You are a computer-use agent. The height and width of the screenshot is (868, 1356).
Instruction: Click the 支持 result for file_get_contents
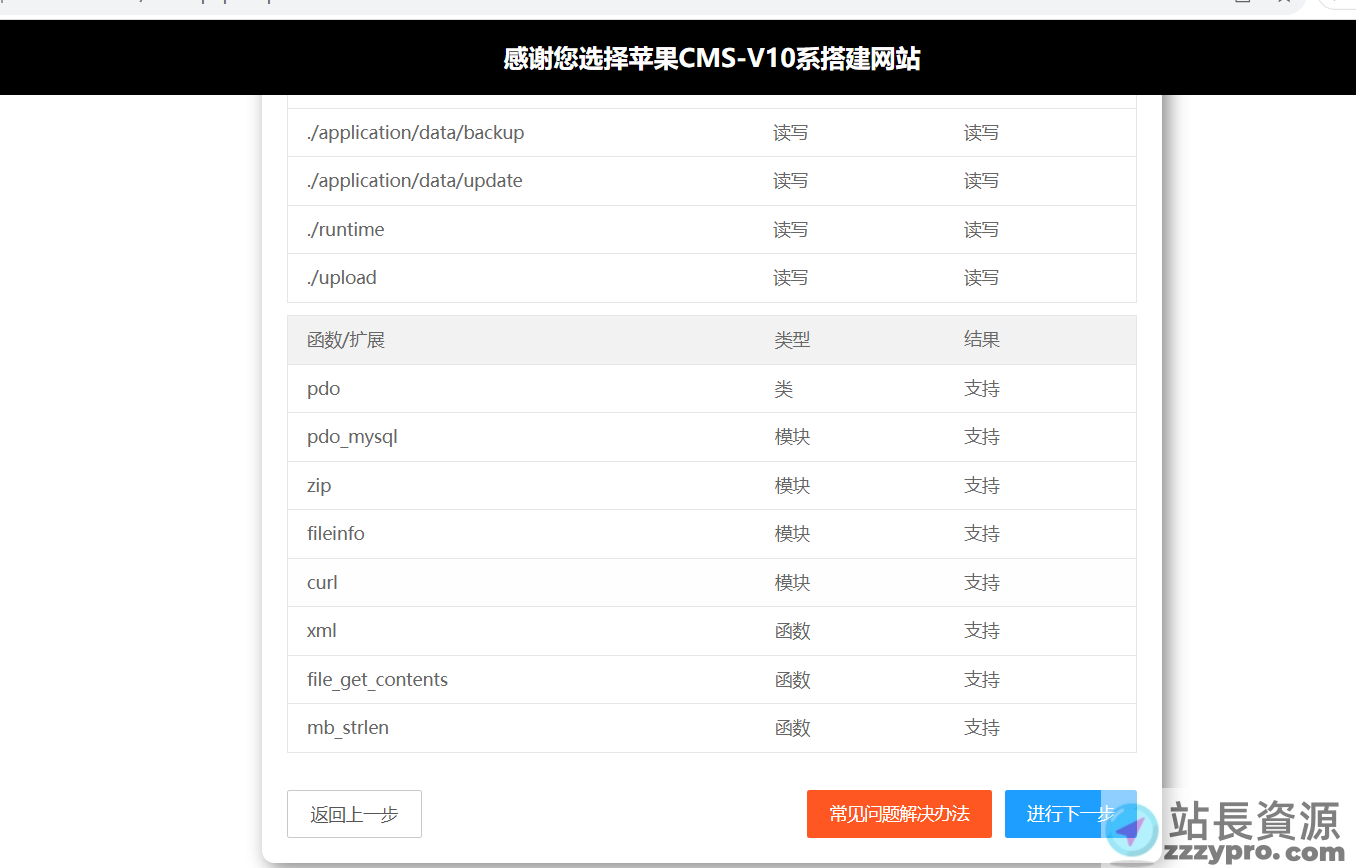pos(982,680)
